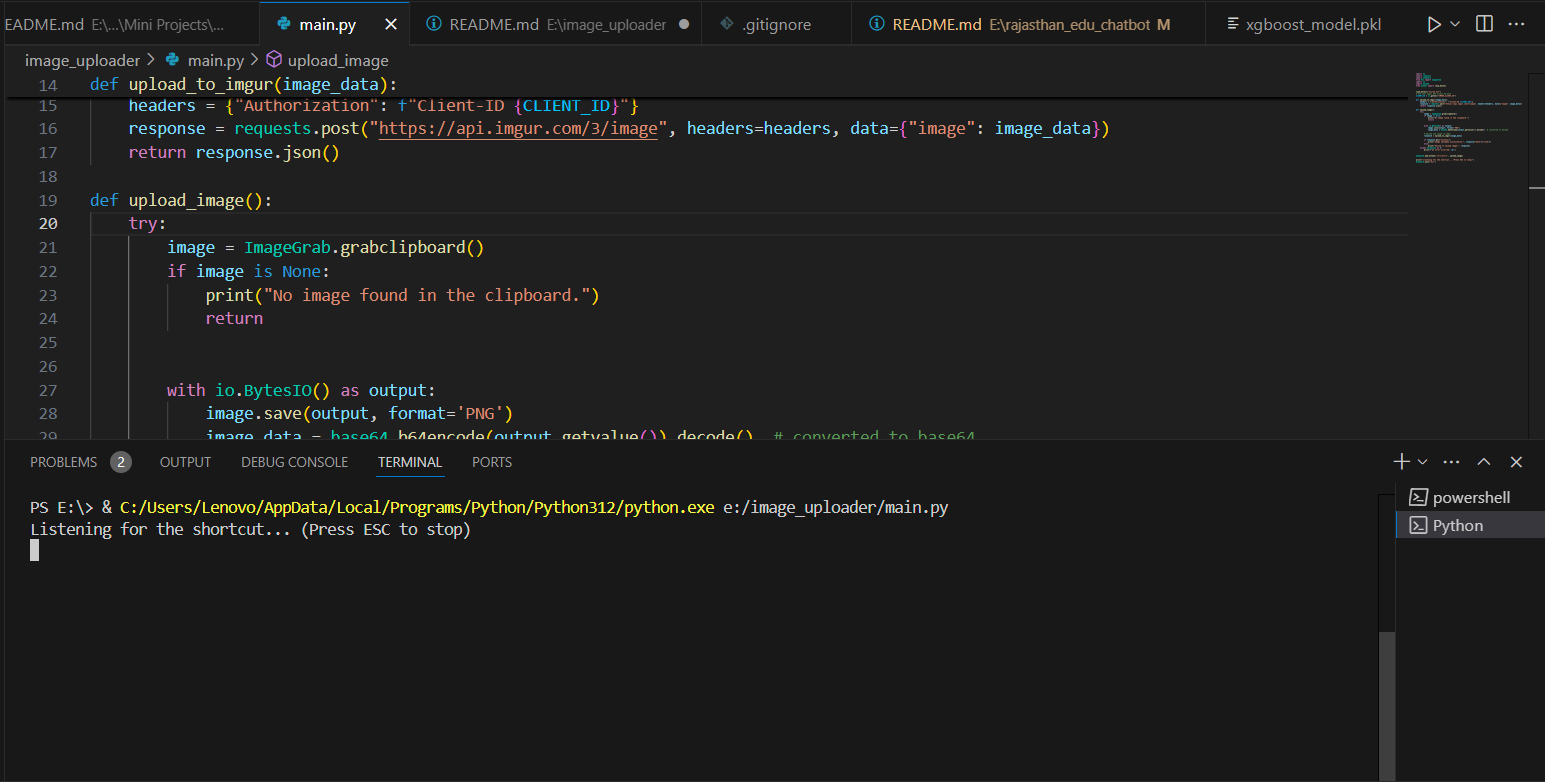1545x782 pixels.
Task: Select the Python terminal instance
Action: tap(1470, 525)
